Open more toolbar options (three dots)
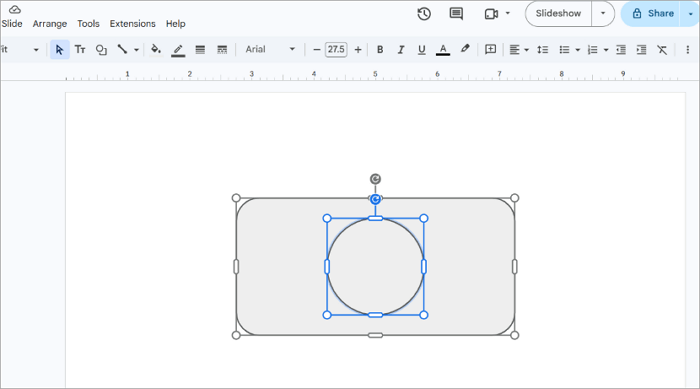This screenshot has height=389, width=700. (688, 50)
